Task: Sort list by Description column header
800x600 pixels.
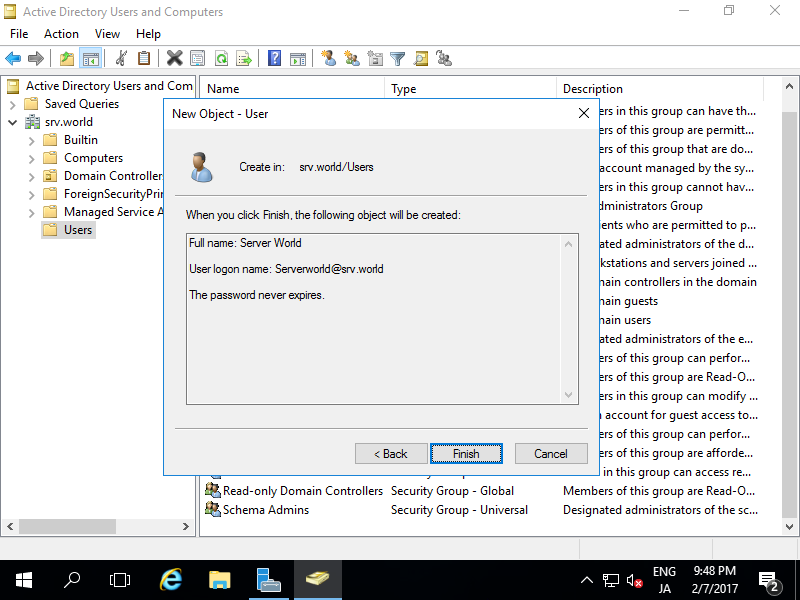Action: 660,89
